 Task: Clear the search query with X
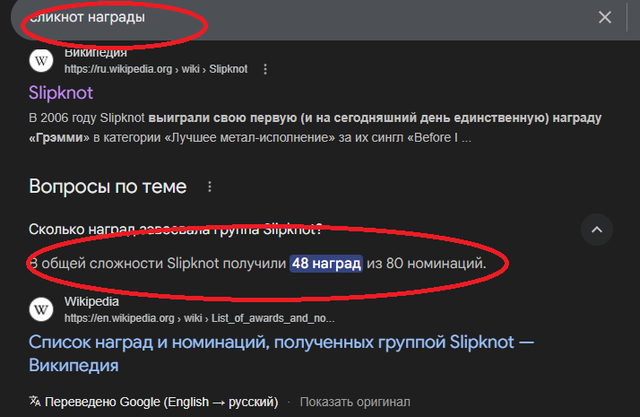tap(604, 17)
